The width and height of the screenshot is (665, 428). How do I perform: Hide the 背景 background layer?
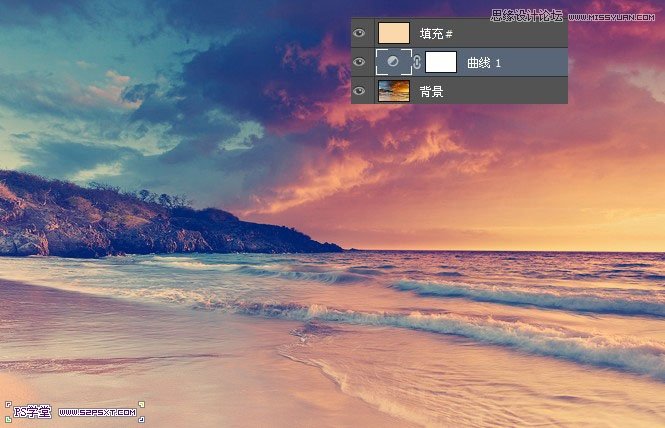359,91
